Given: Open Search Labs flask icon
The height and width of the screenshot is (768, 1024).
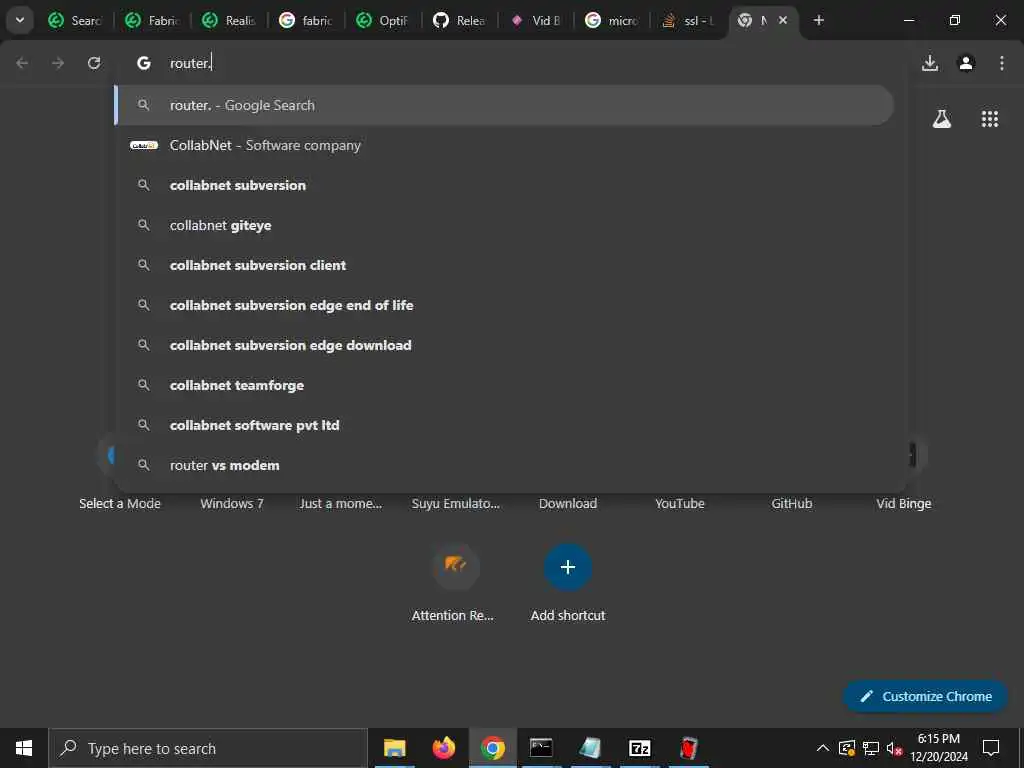Looking at the screenshot, I should (x=942, y=119).
